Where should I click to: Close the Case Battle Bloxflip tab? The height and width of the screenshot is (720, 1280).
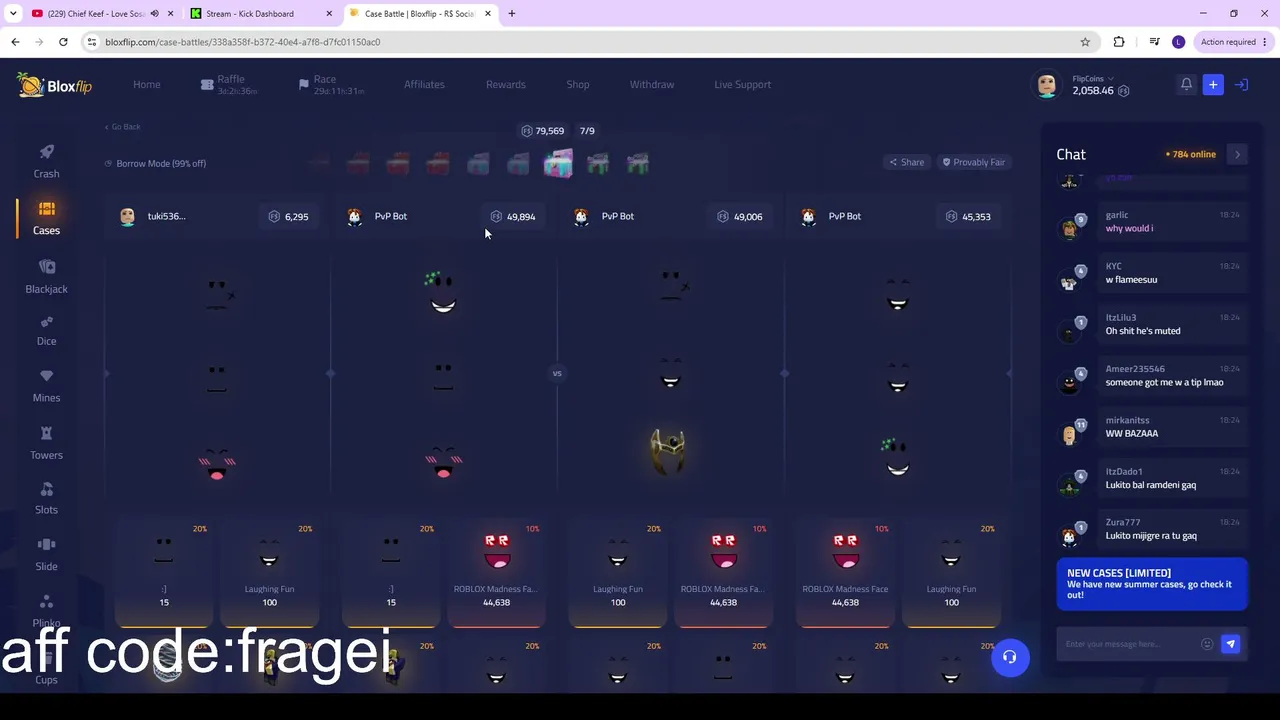tap(488, 14)
